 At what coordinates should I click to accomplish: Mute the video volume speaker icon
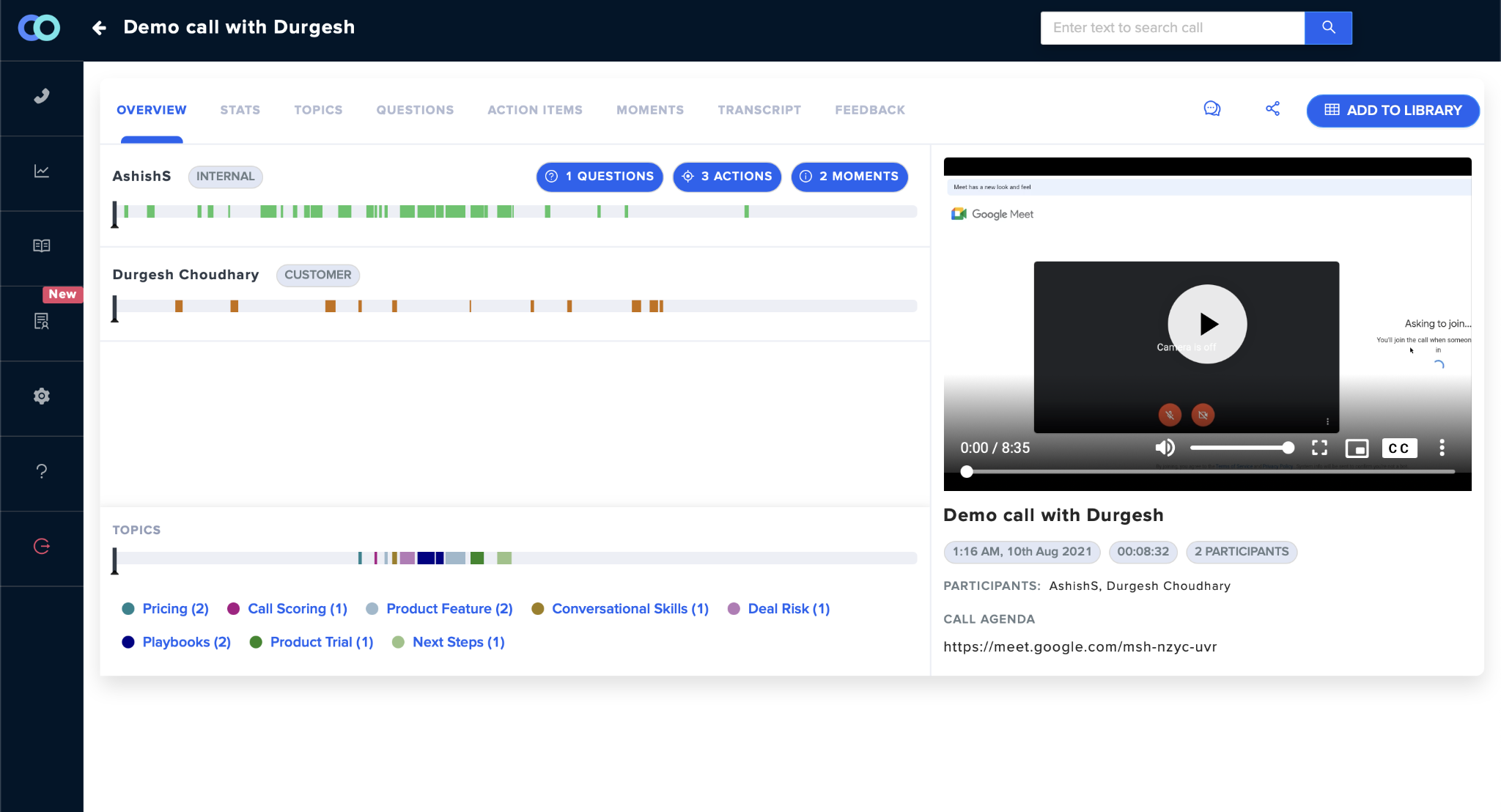1165,448
